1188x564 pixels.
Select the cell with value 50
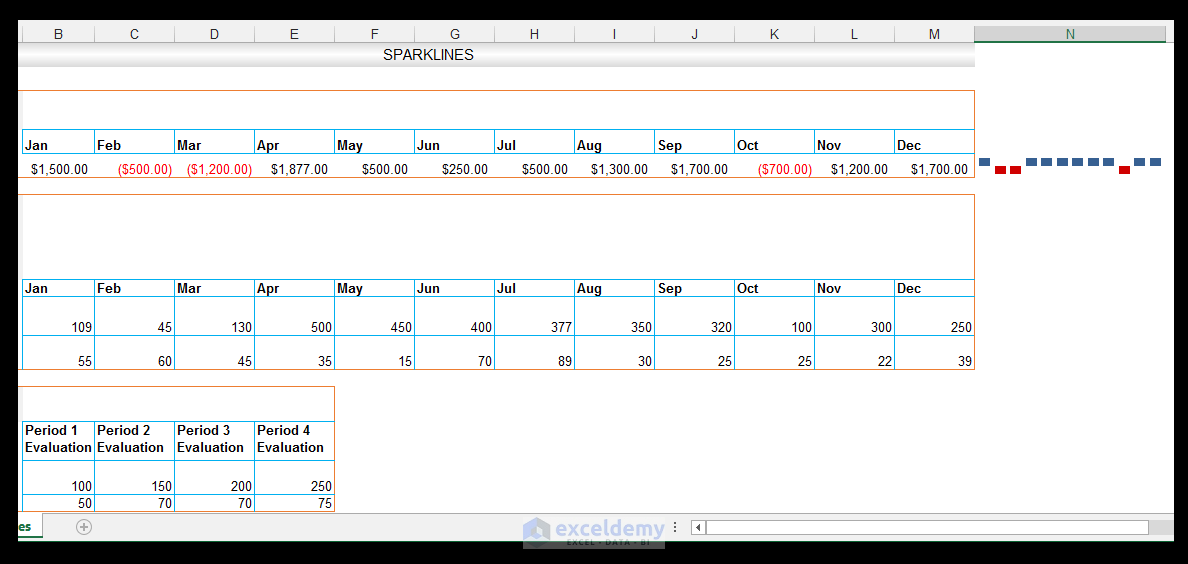click(58, 503)
